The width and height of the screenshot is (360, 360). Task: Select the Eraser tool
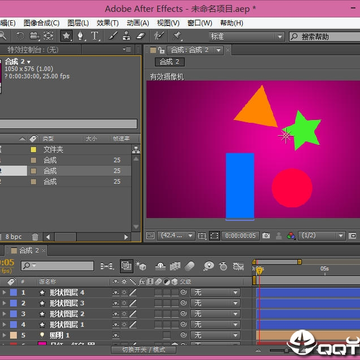pos(141,36)
